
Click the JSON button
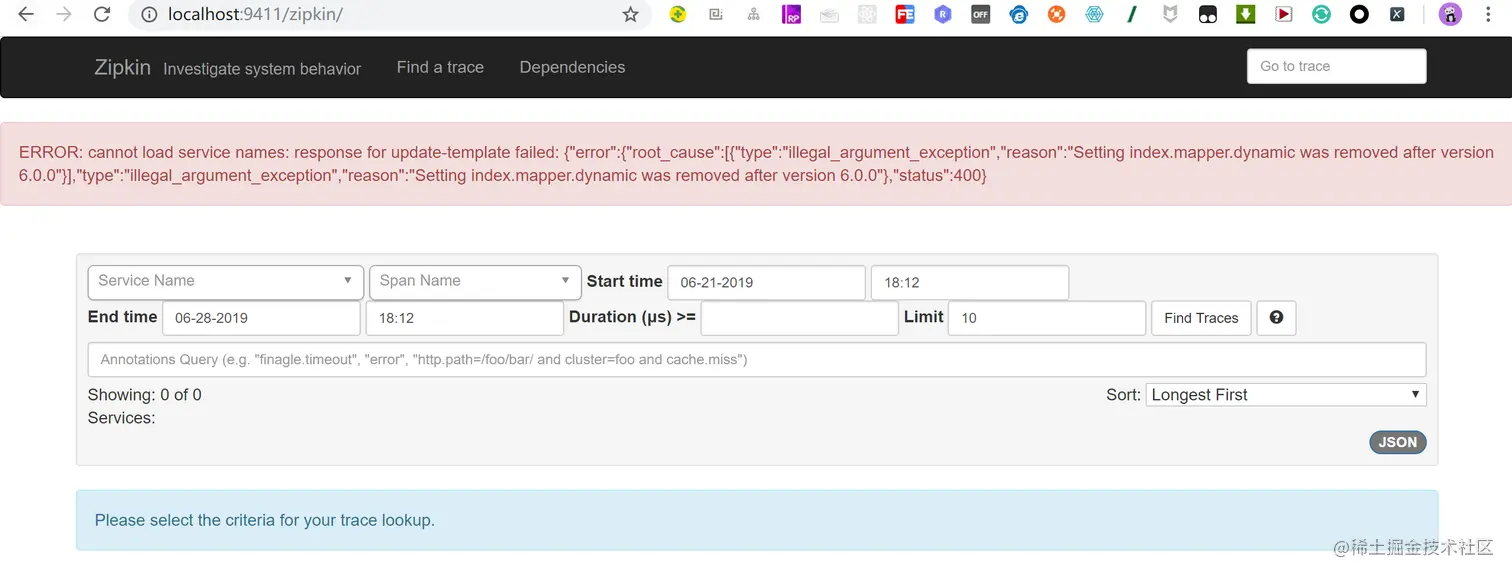(1398, 442)
